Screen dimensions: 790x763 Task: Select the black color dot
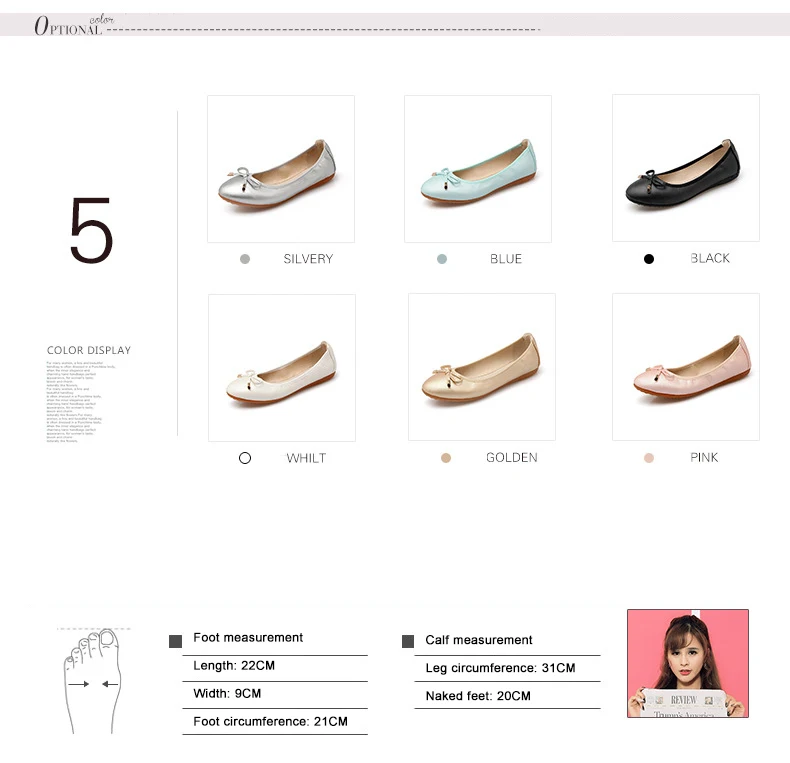pos(649,259)
